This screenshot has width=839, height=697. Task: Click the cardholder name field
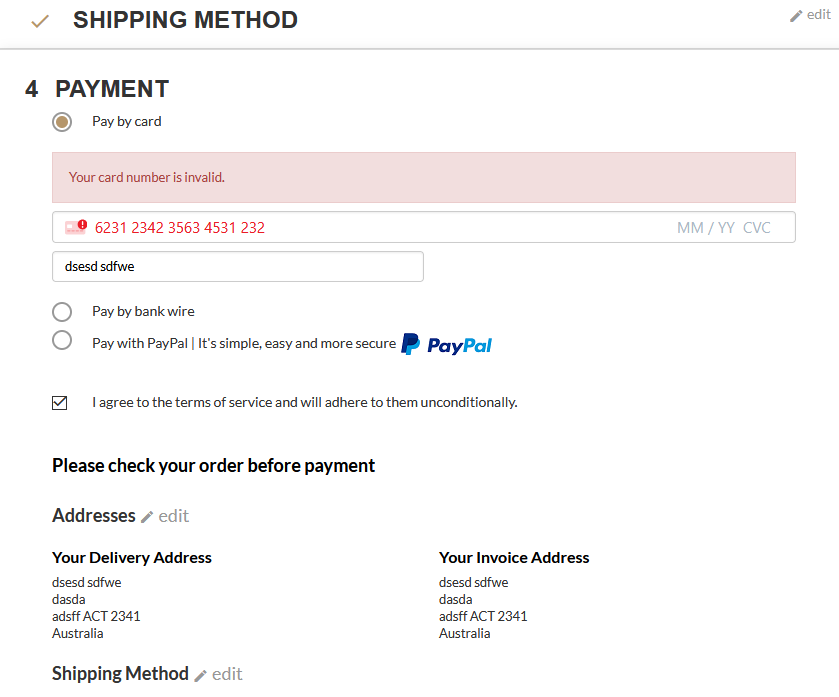(238, 267)
